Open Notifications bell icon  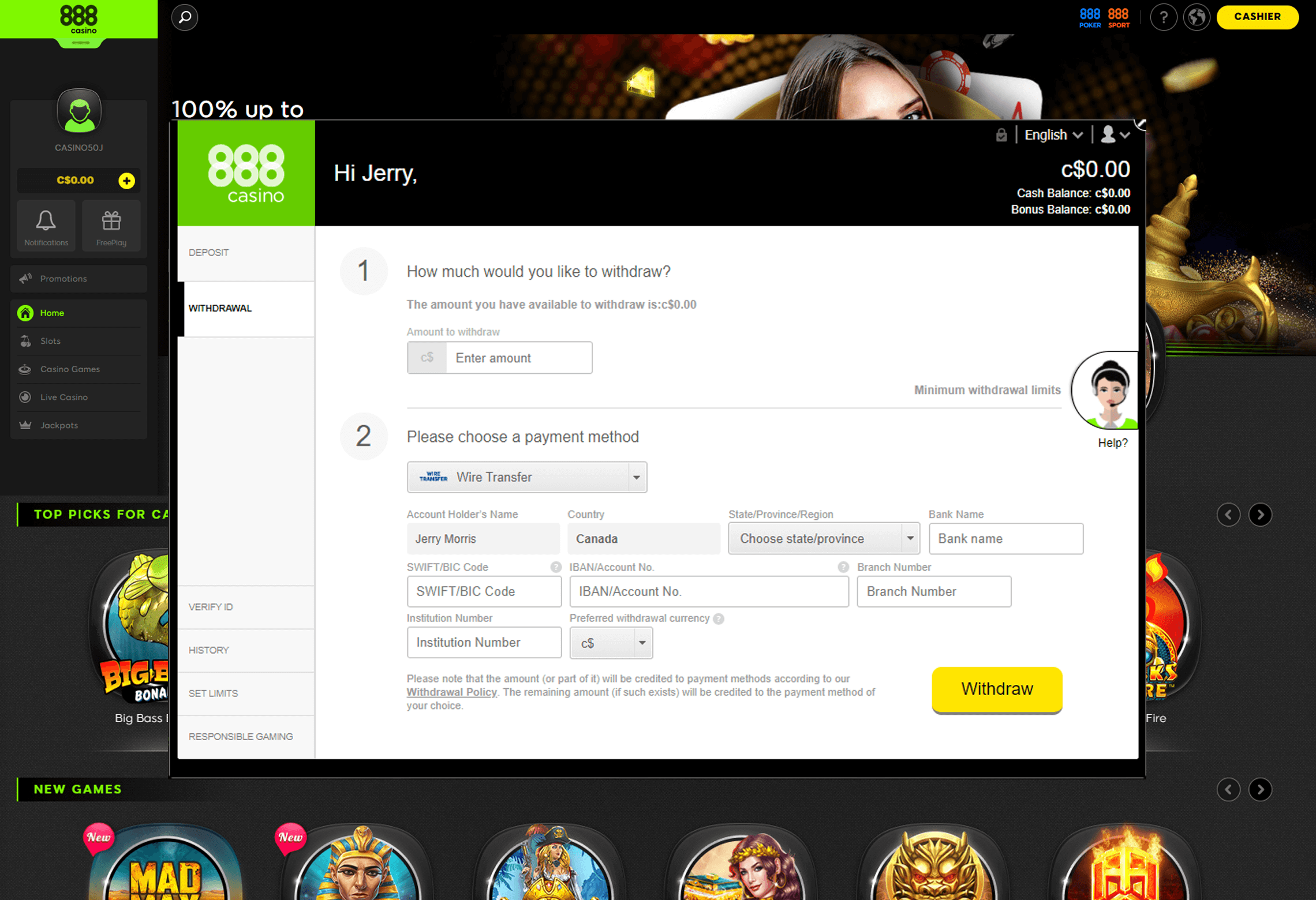coord(46,226)
